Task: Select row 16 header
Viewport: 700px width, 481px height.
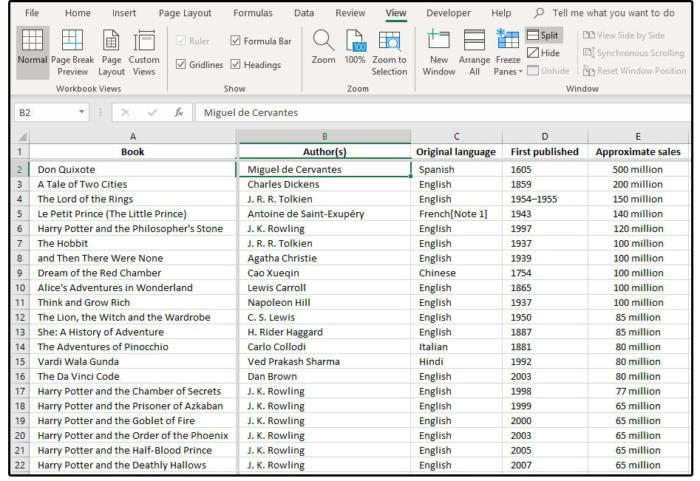Action: tap(20, 376)
